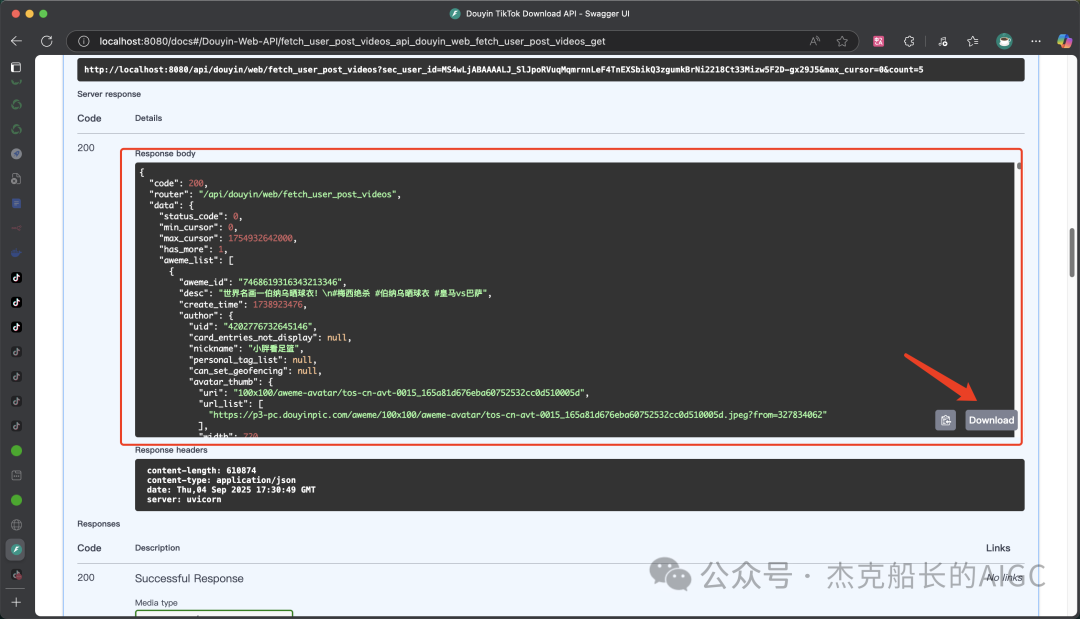Image resolution: width=1080 pixels, height=619 pixels.
Task: View site information icon in address bar
Action: pyautogui.click(x=83, y=41)
